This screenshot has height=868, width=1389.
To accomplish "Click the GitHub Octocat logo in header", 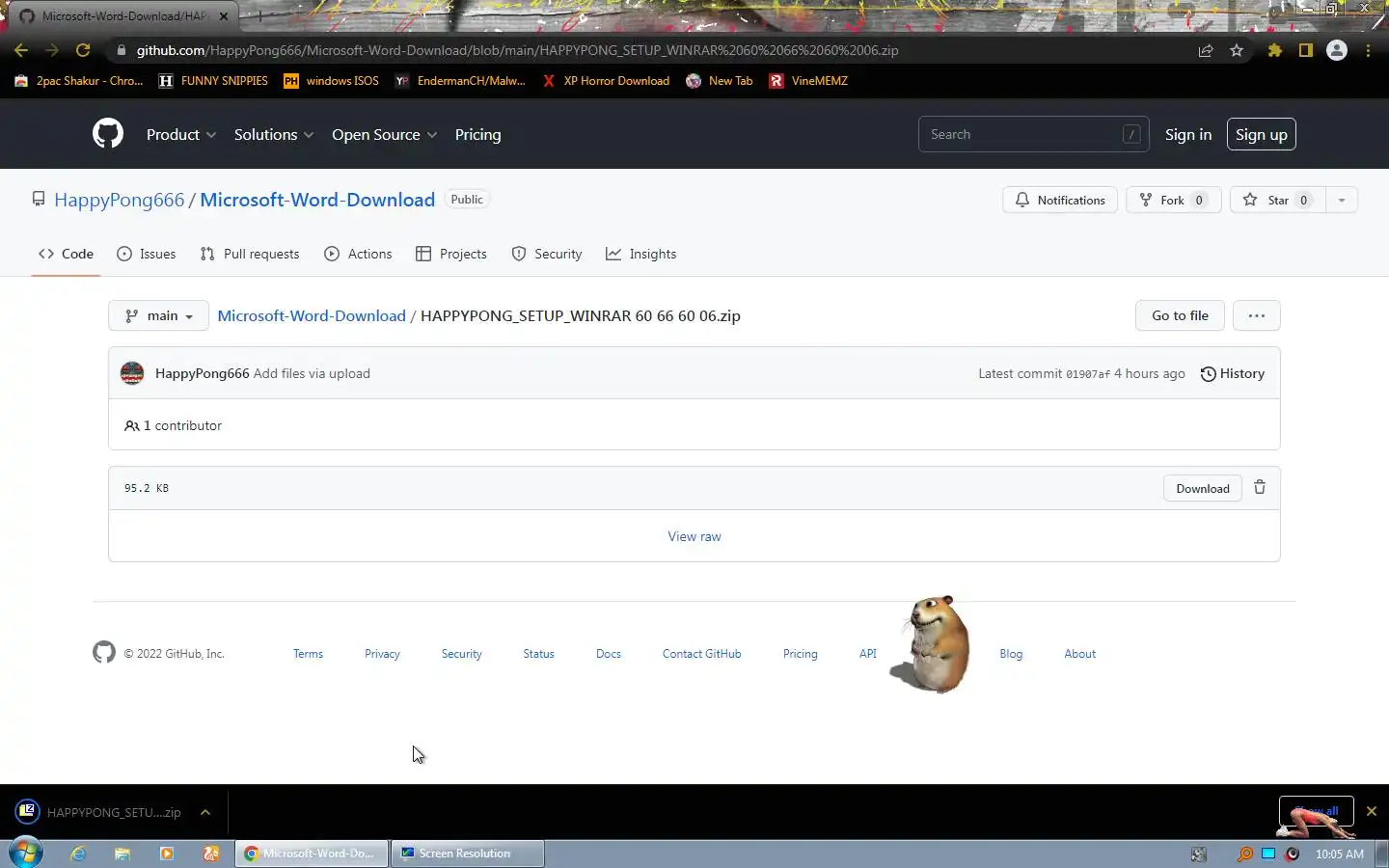I will [x=108, y=134].
